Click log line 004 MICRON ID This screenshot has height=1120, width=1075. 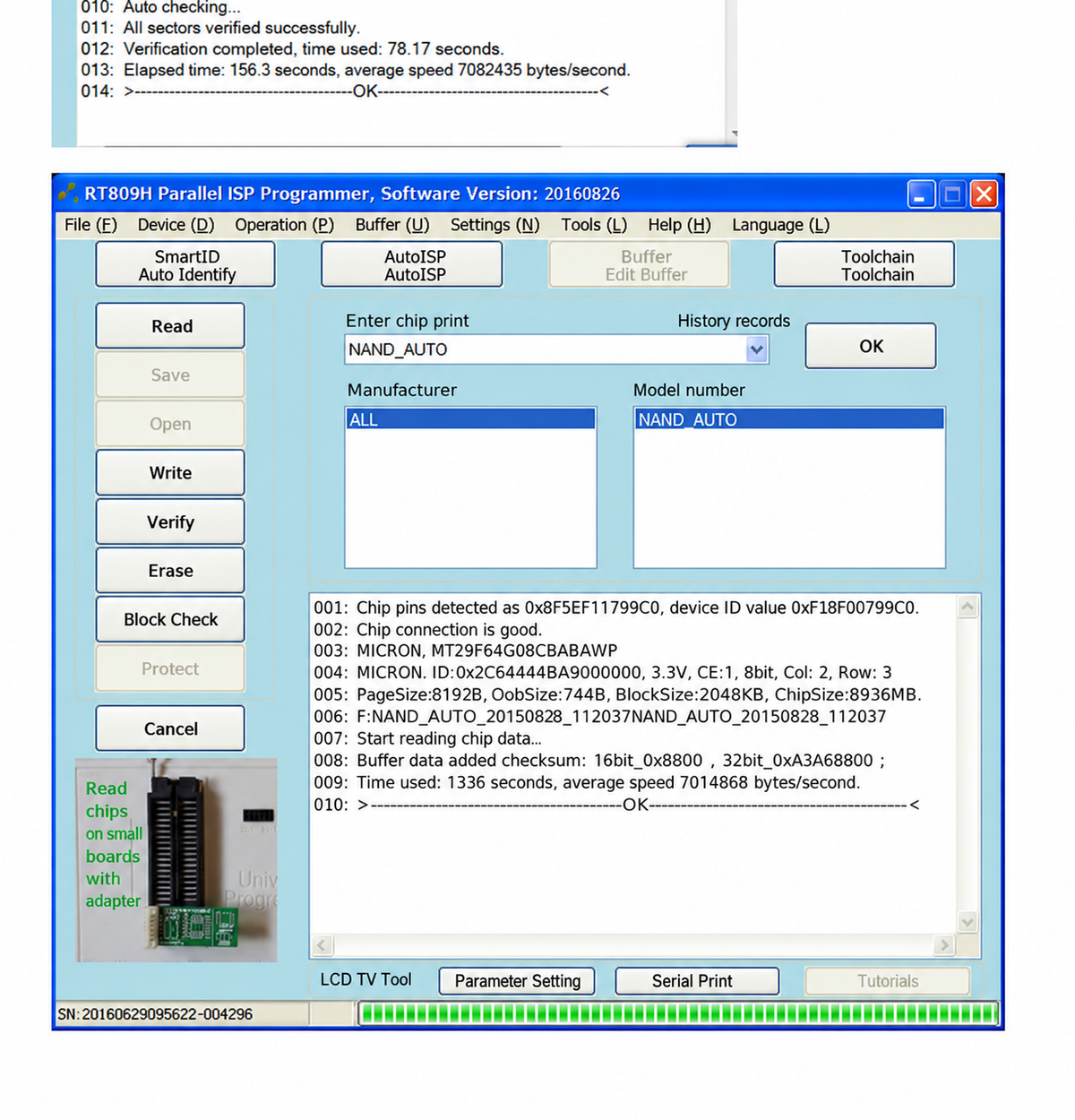pyautogui.click(x=603, y=673)
